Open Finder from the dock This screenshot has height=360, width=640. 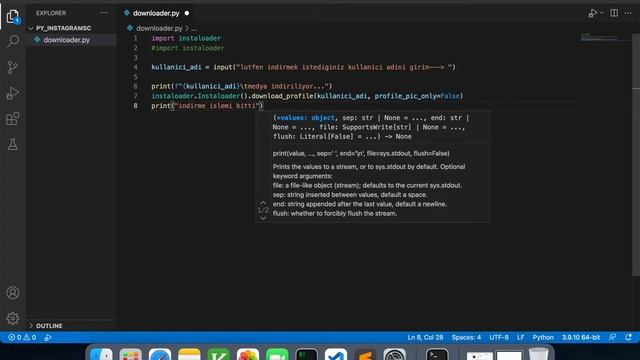[x=101, y=354]
